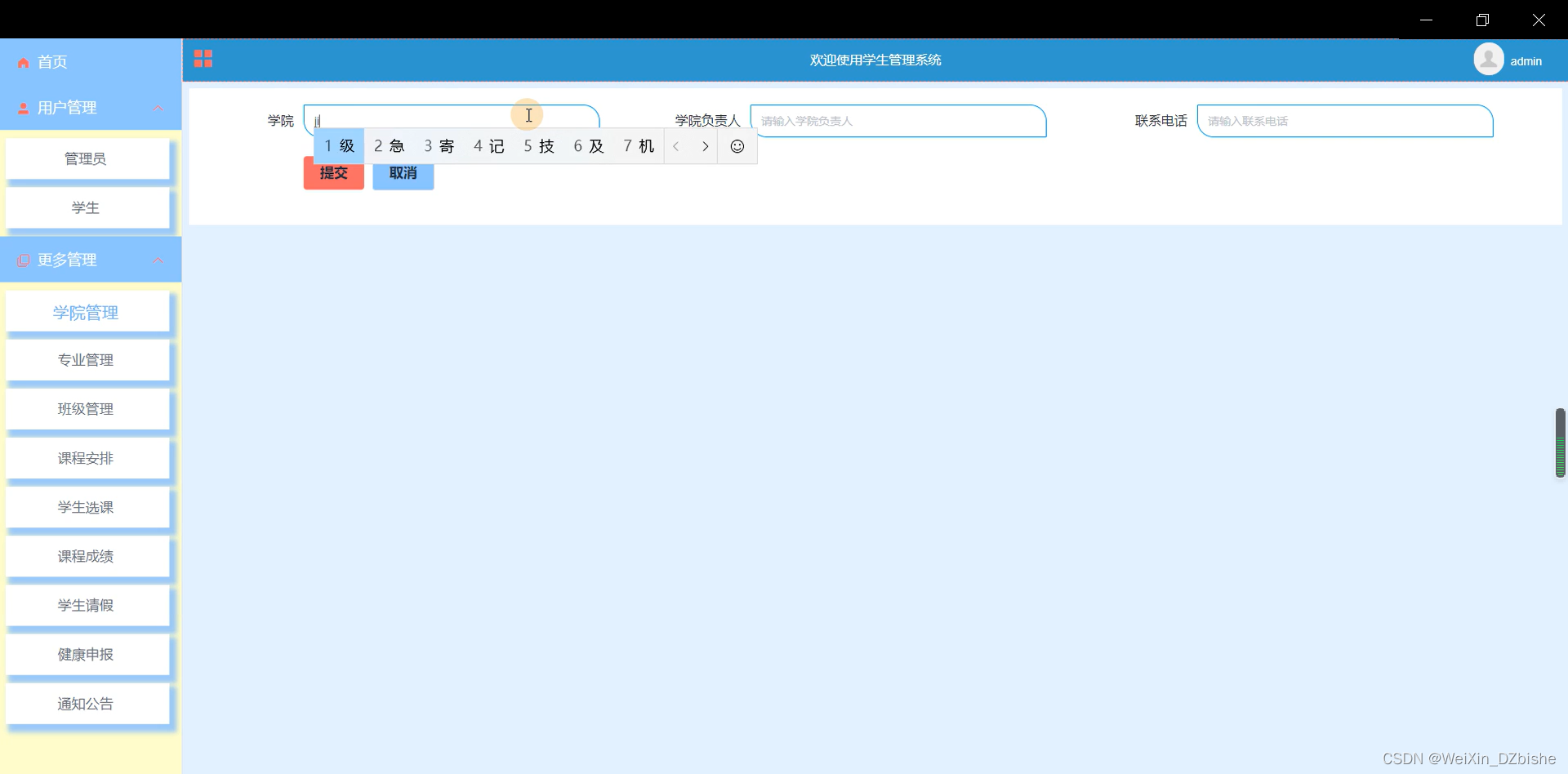Screen dimensions: 1568x774
Task: Go to 课程安排 page
Action: (87, 458)
